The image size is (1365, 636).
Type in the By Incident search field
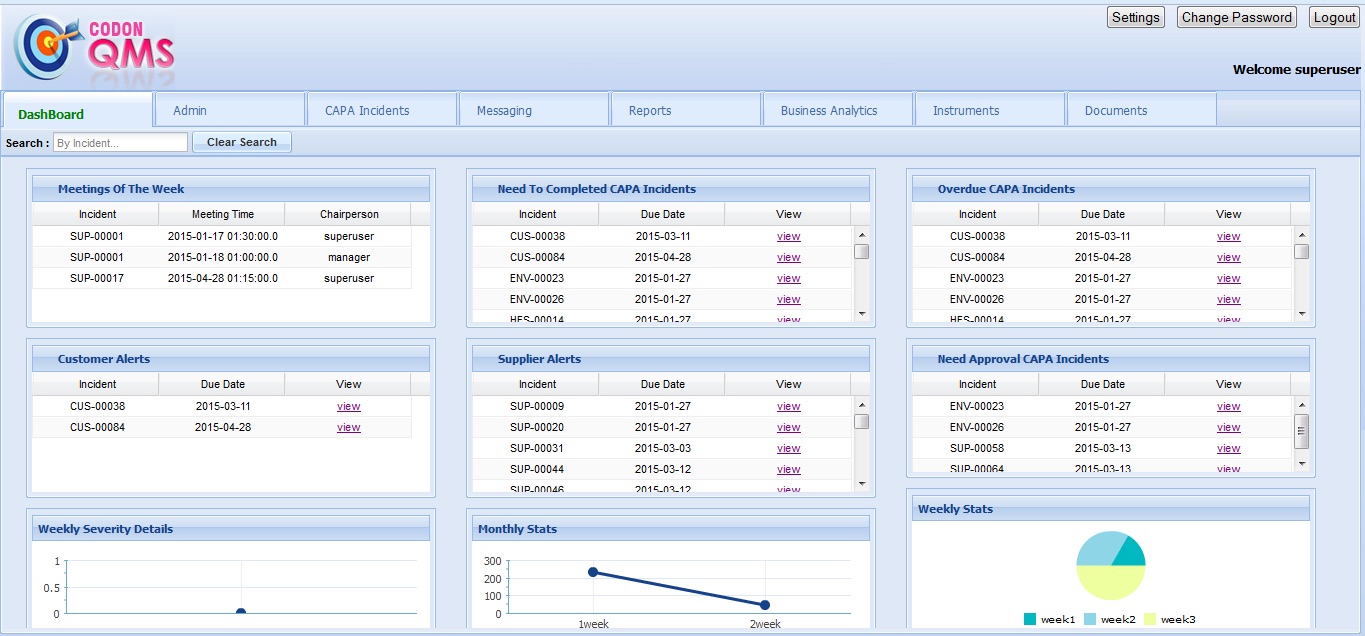(x=120, y=143)
